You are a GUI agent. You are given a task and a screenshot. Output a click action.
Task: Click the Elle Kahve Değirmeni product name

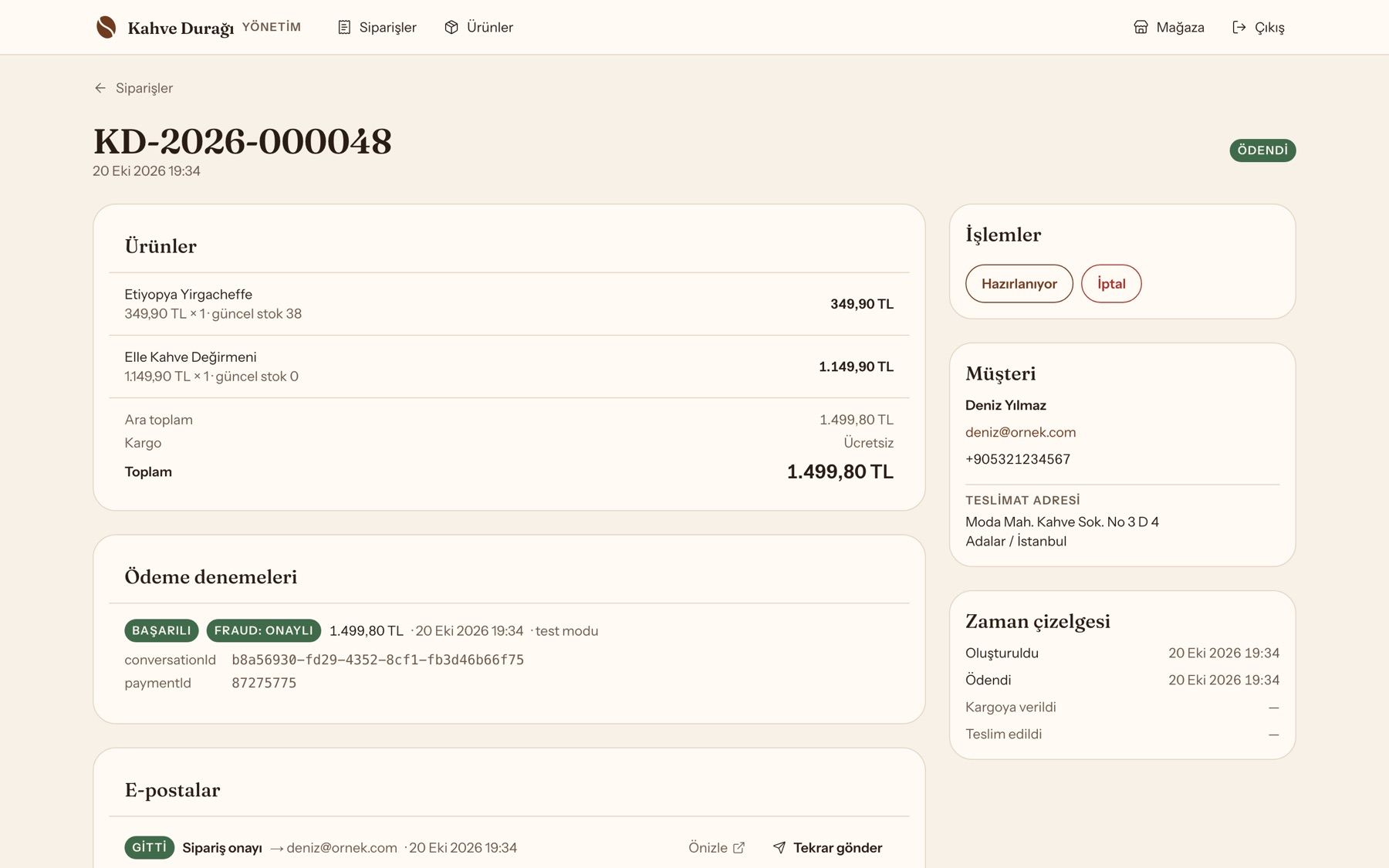click(x=191, y=356)
